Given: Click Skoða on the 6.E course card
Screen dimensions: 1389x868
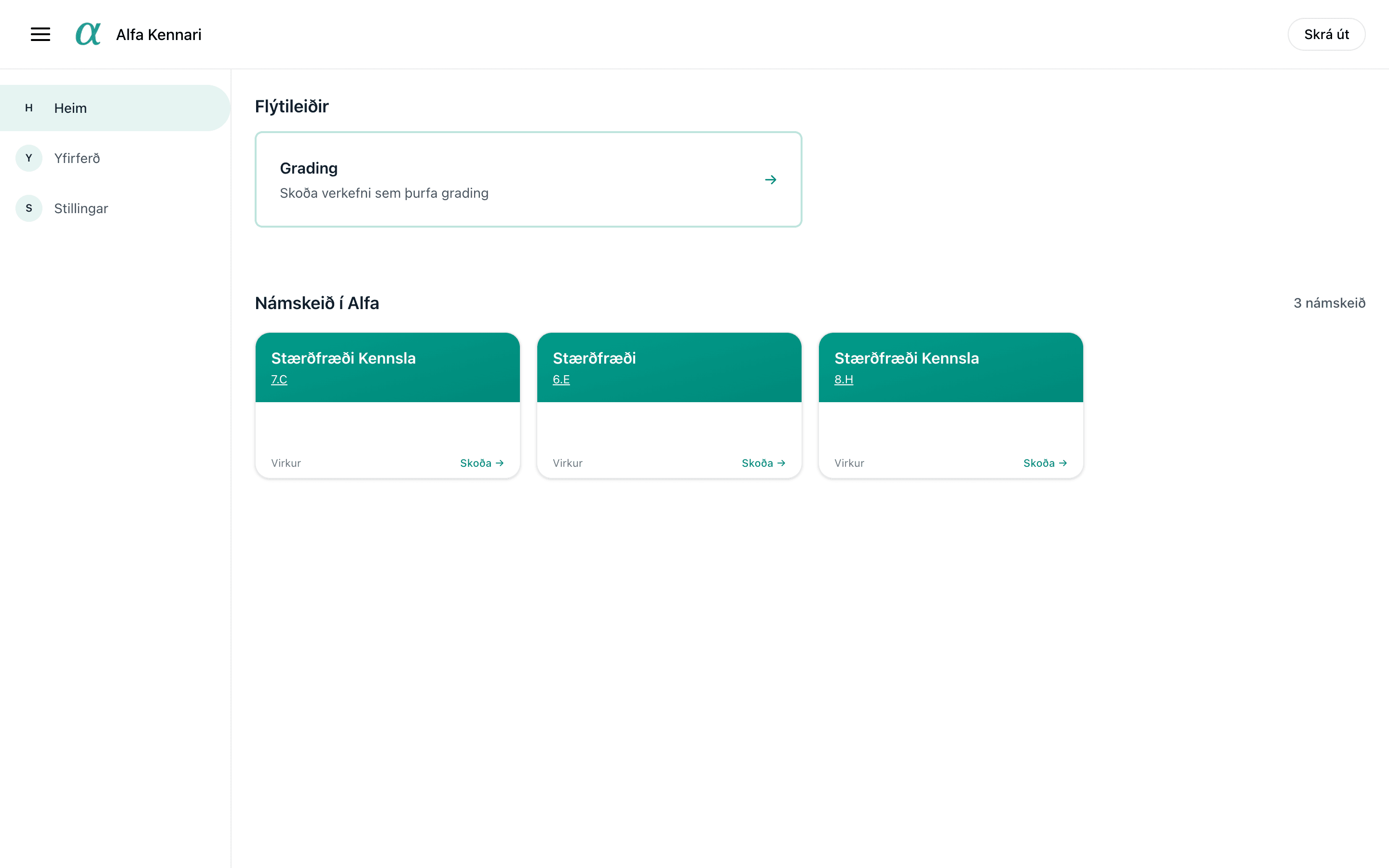Looking at the screenshot, I should (763, 463).
